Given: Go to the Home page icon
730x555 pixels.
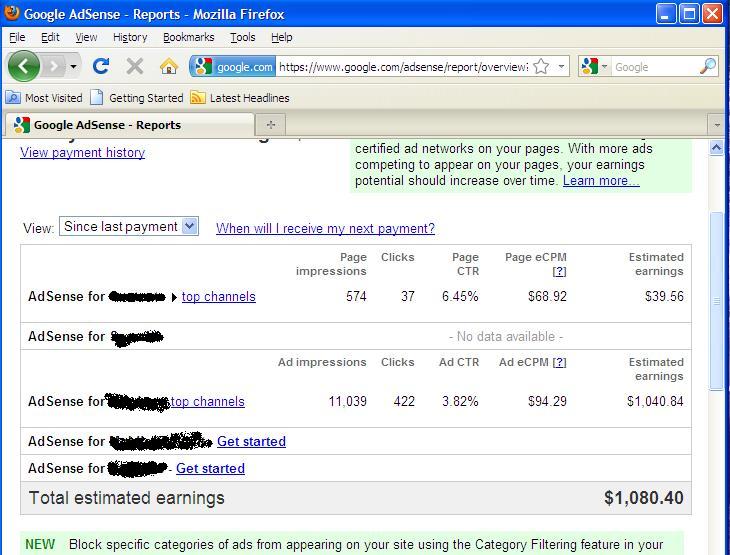Looking at the screenshot, I should [x=169, y=66].
